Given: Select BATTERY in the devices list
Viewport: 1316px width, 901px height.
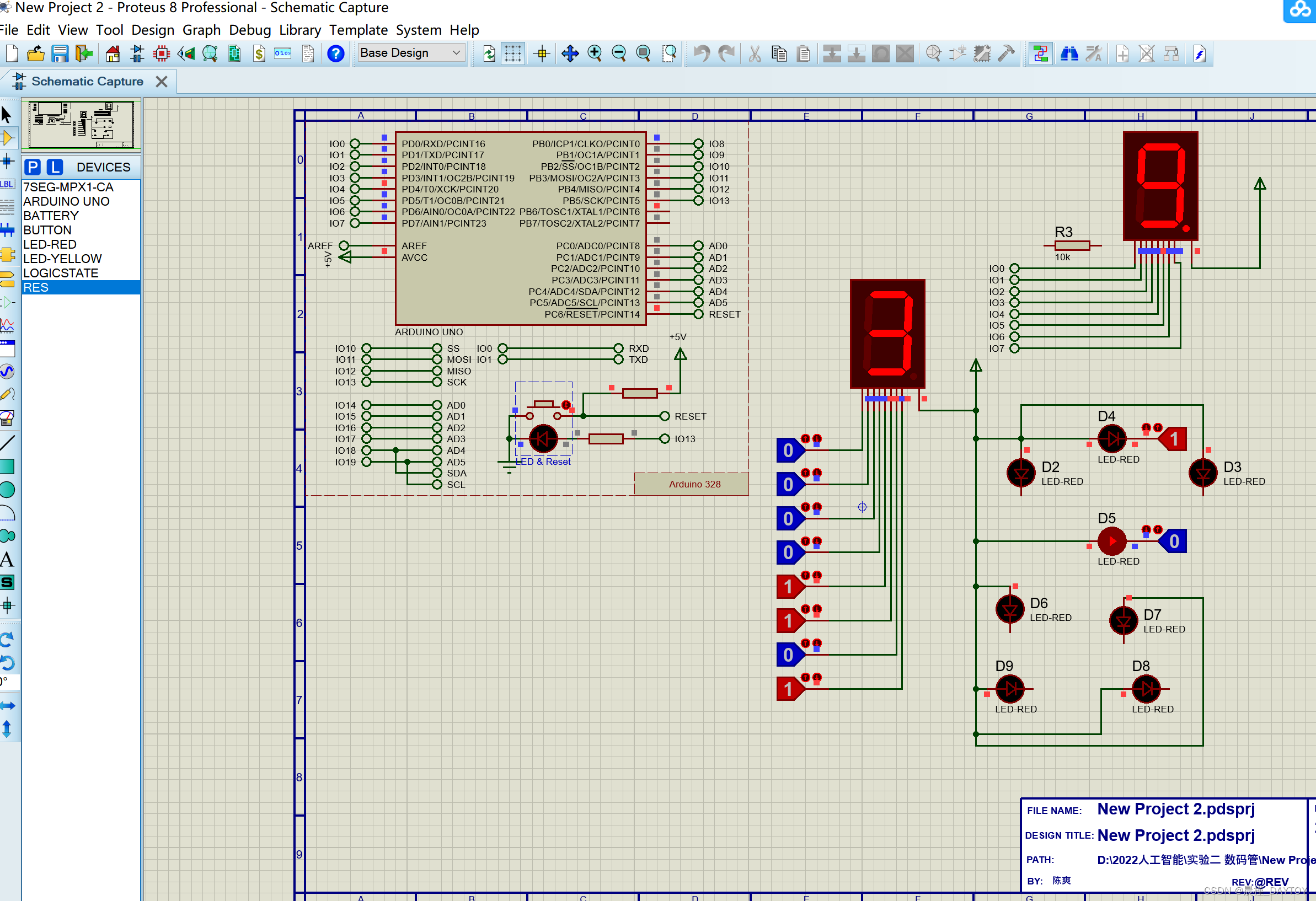Looking at the screenshot, I should [x=81, y=216].
